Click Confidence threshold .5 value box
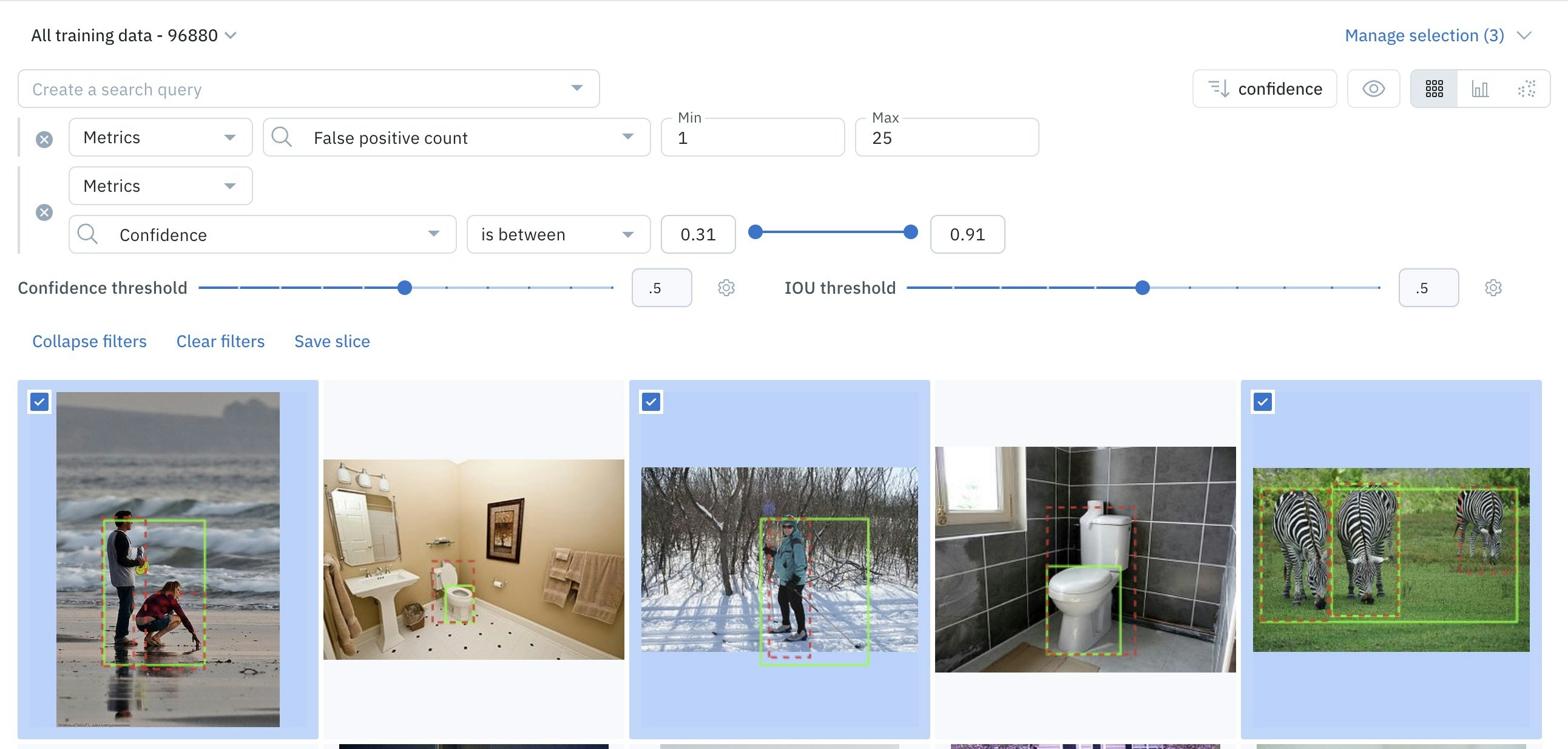This screenshot has height=749, width=1568. 661,288
